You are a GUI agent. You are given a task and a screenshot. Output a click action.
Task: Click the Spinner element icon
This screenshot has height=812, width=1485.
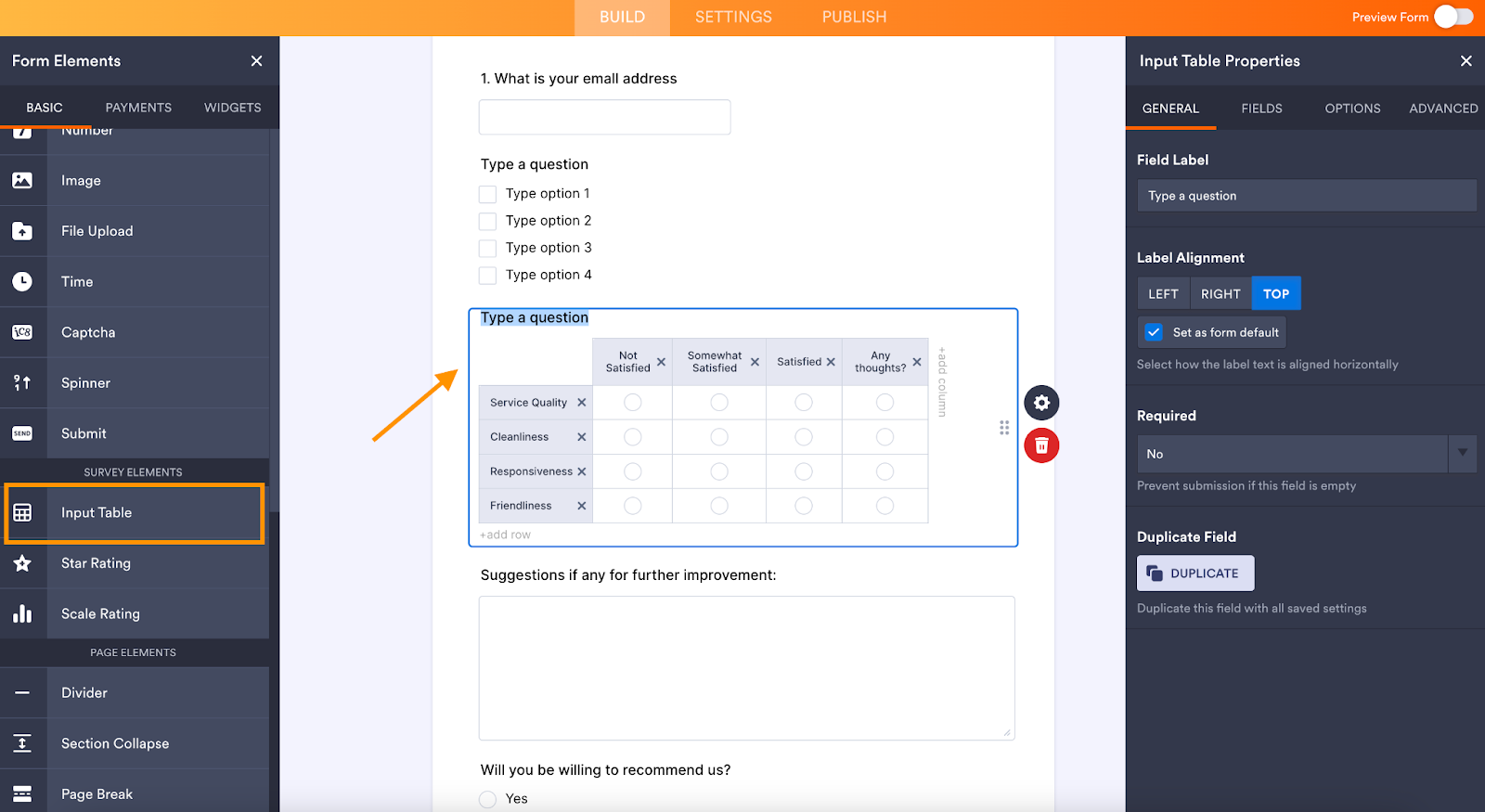[22, 382]
